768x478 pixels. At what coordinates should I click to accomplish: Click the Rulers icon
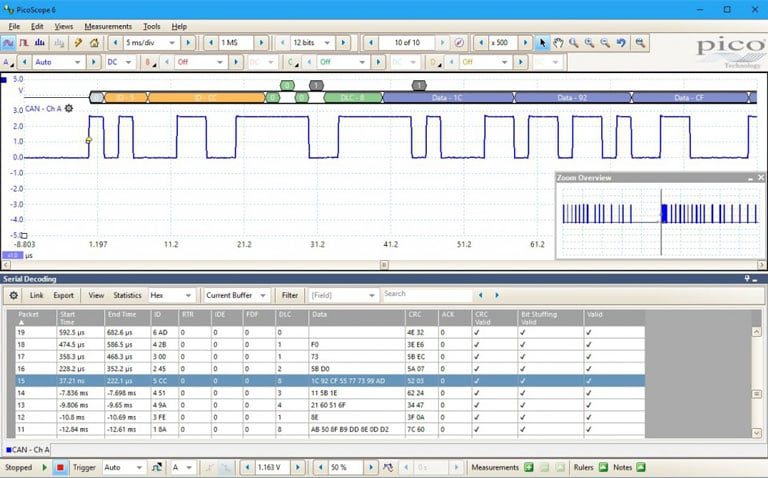point(603,468)
